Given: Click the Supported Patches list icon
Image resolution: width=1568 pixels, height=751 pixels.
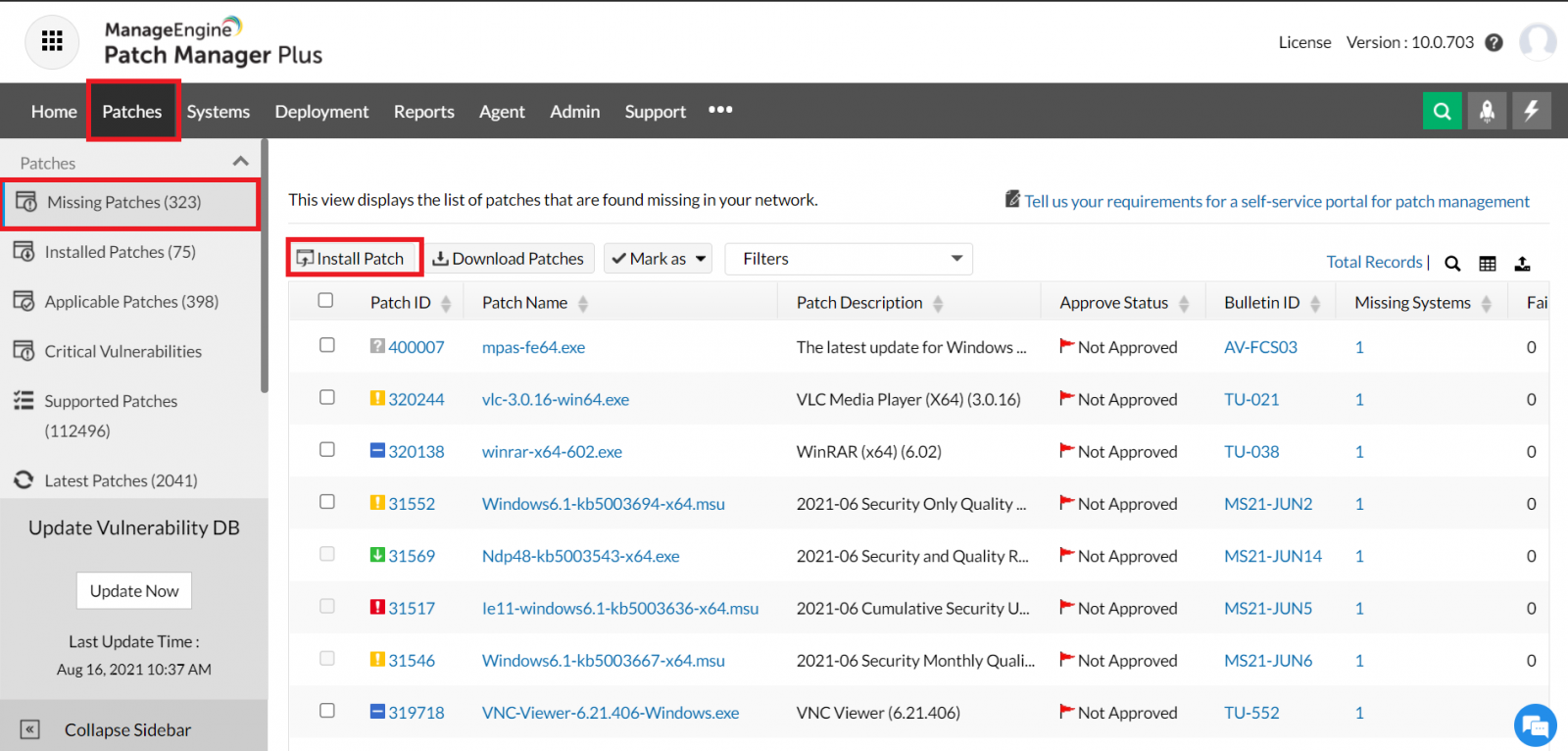Looking at the screenshot, I should click(x=24, y=400).
